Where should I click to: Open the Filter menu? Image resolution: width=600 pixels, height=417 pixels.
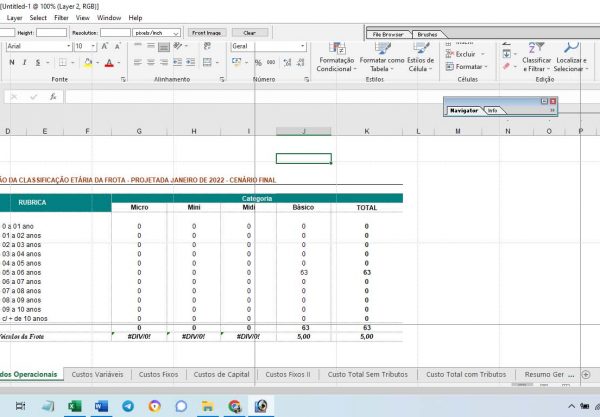pyautogui.click(x=62, y=18)
